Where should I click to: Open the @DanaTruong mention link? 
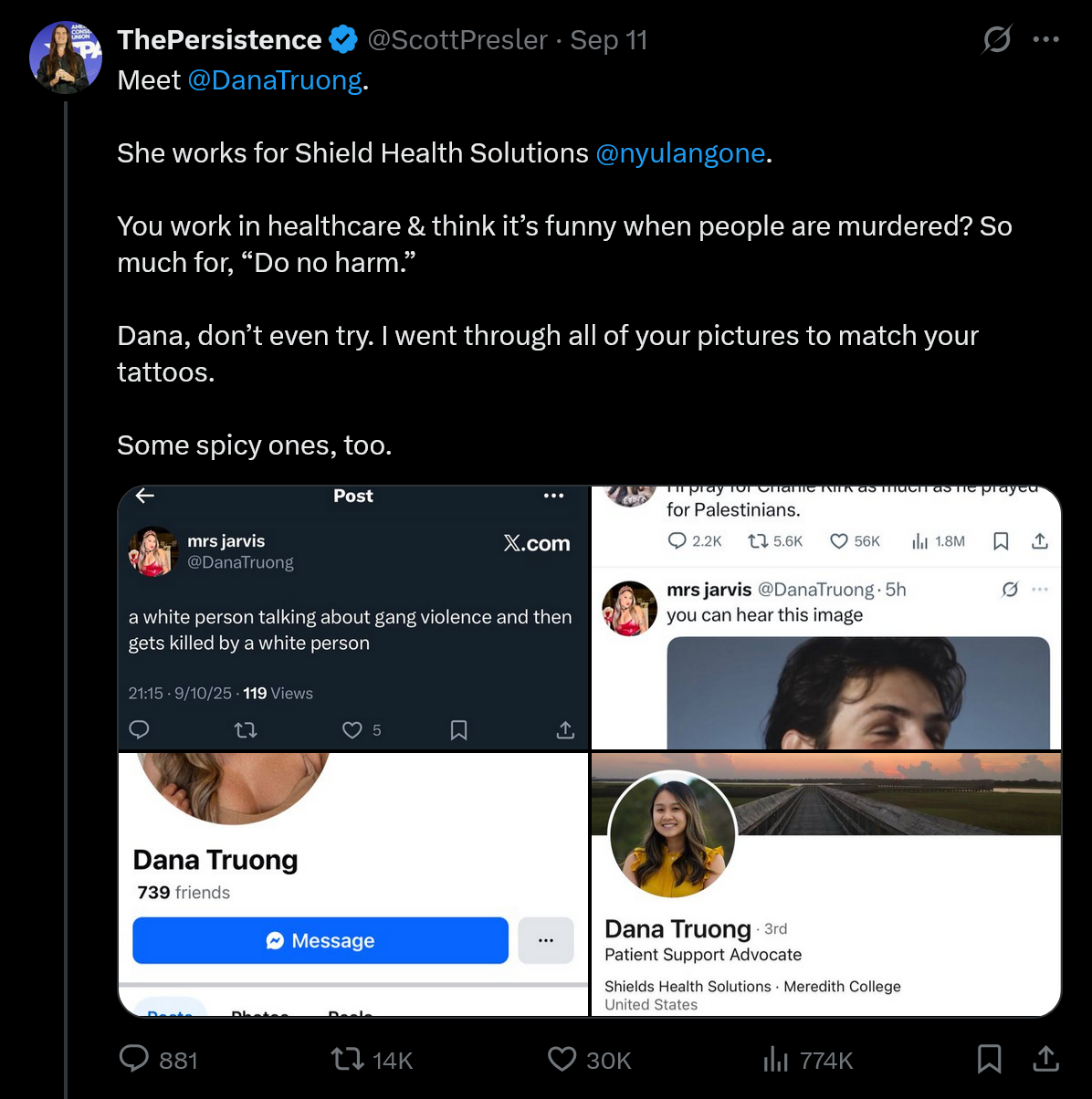click(275, 80)
